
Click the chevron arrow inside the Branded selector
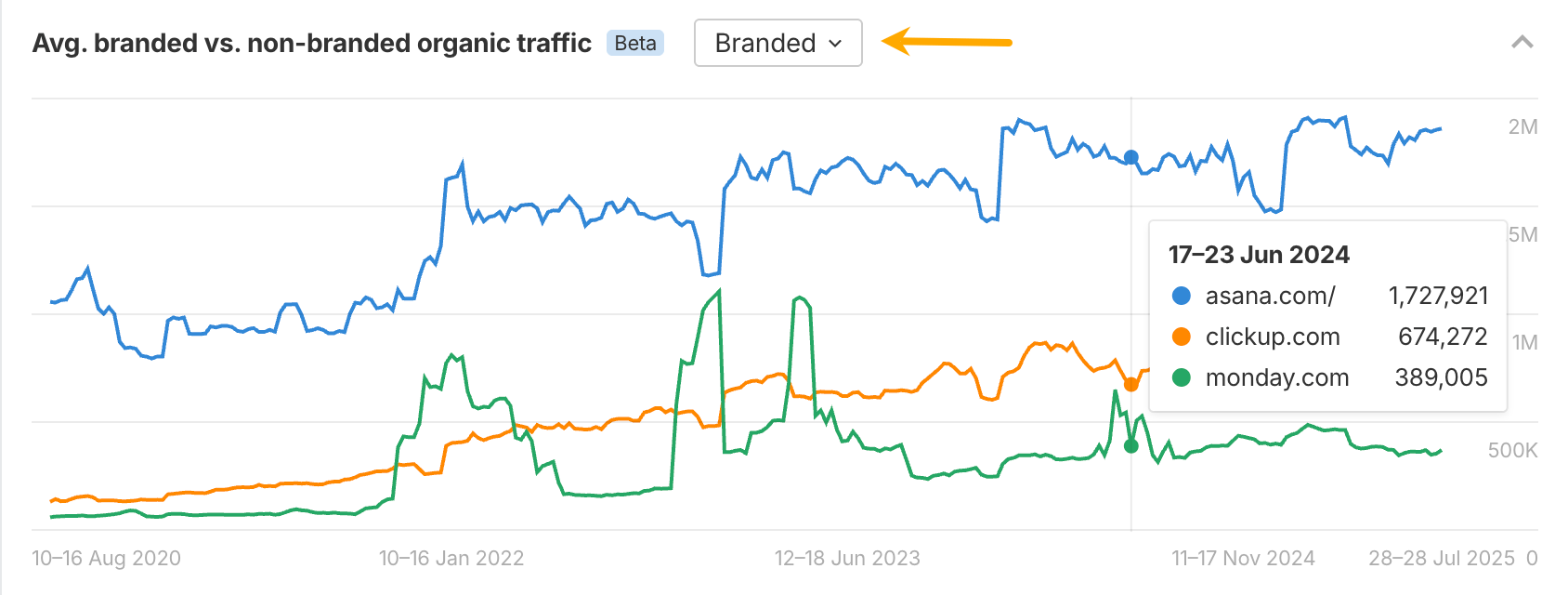[835, 43]
